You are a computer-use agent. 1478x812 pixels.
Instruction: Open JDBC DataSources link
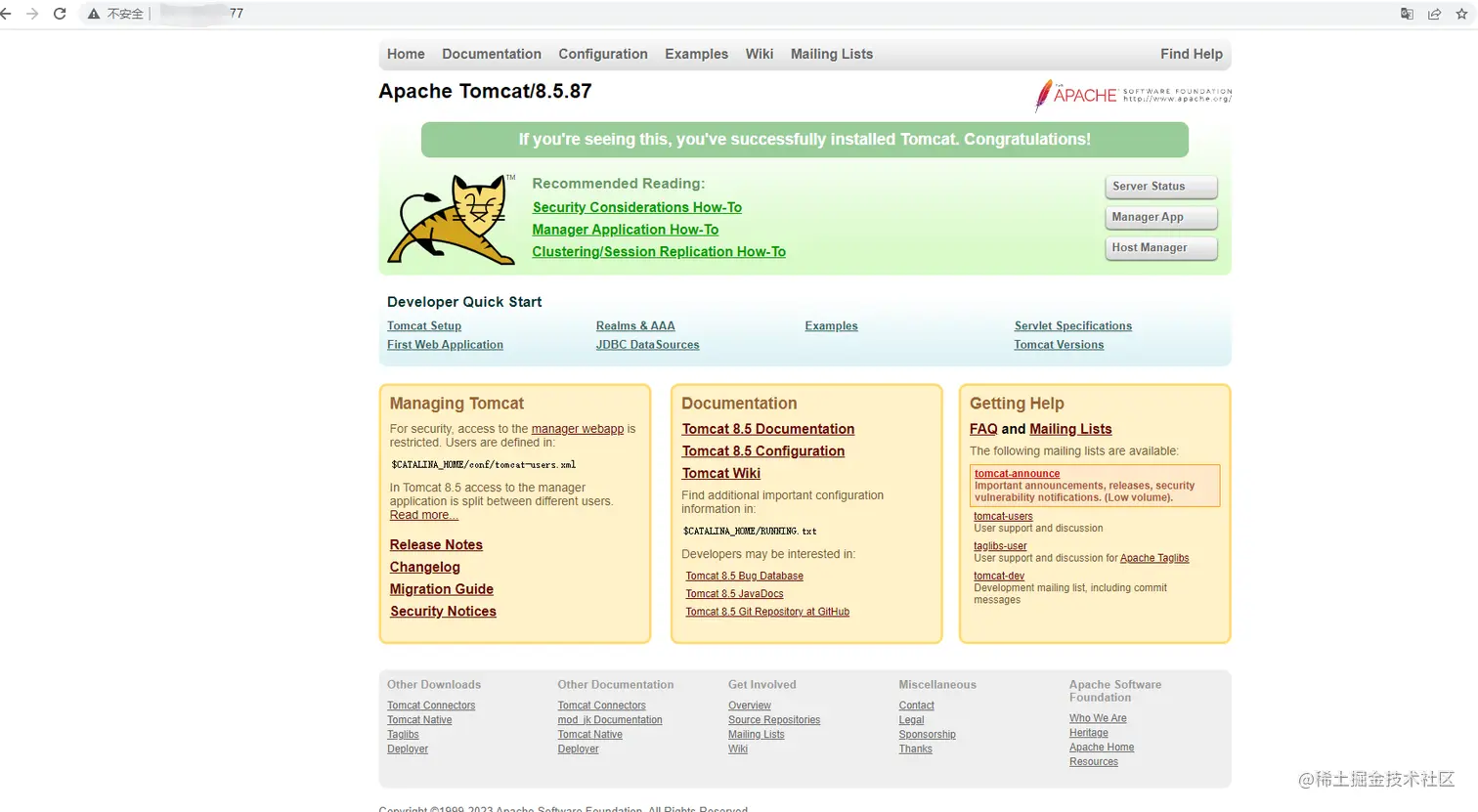click(x=648, y=344)
